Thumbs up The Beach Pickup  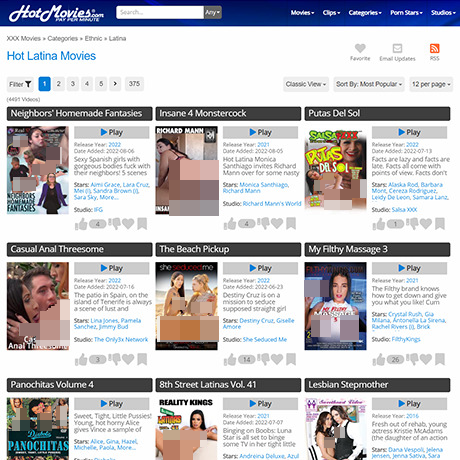coord(230,360)
